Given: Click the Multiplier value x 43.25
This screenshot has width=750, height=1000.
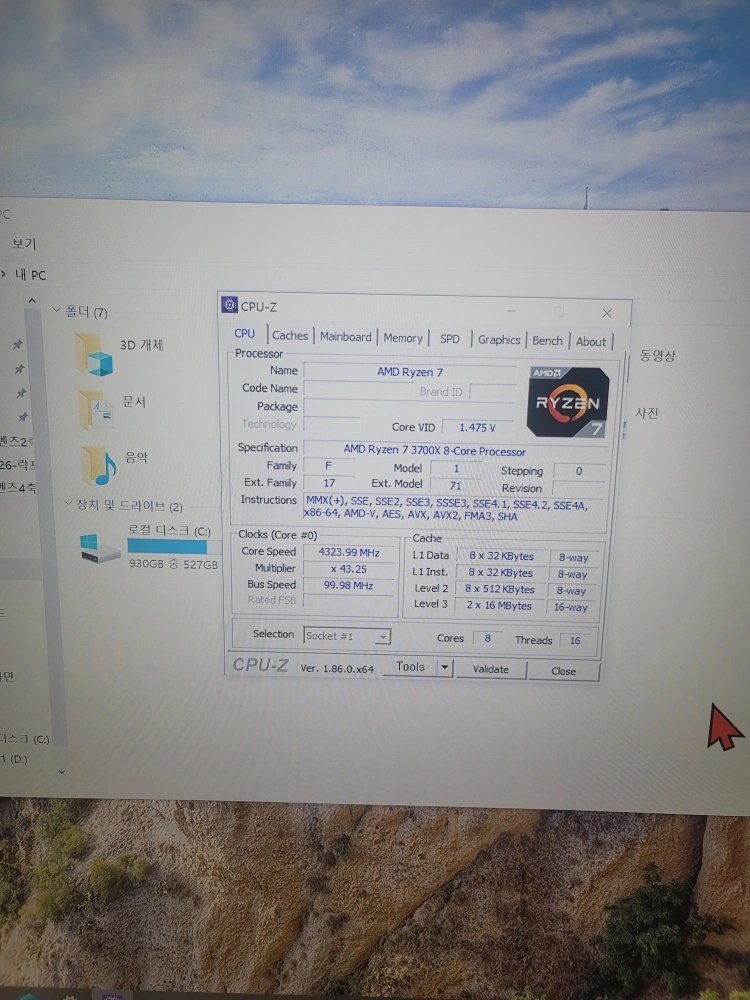Looking at the screenshot, I should pos(348,569).
